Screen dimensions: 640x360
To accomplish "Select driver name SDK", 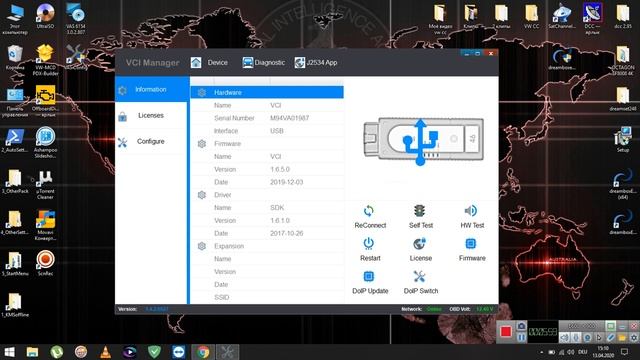I will click(x=277, y=208).
